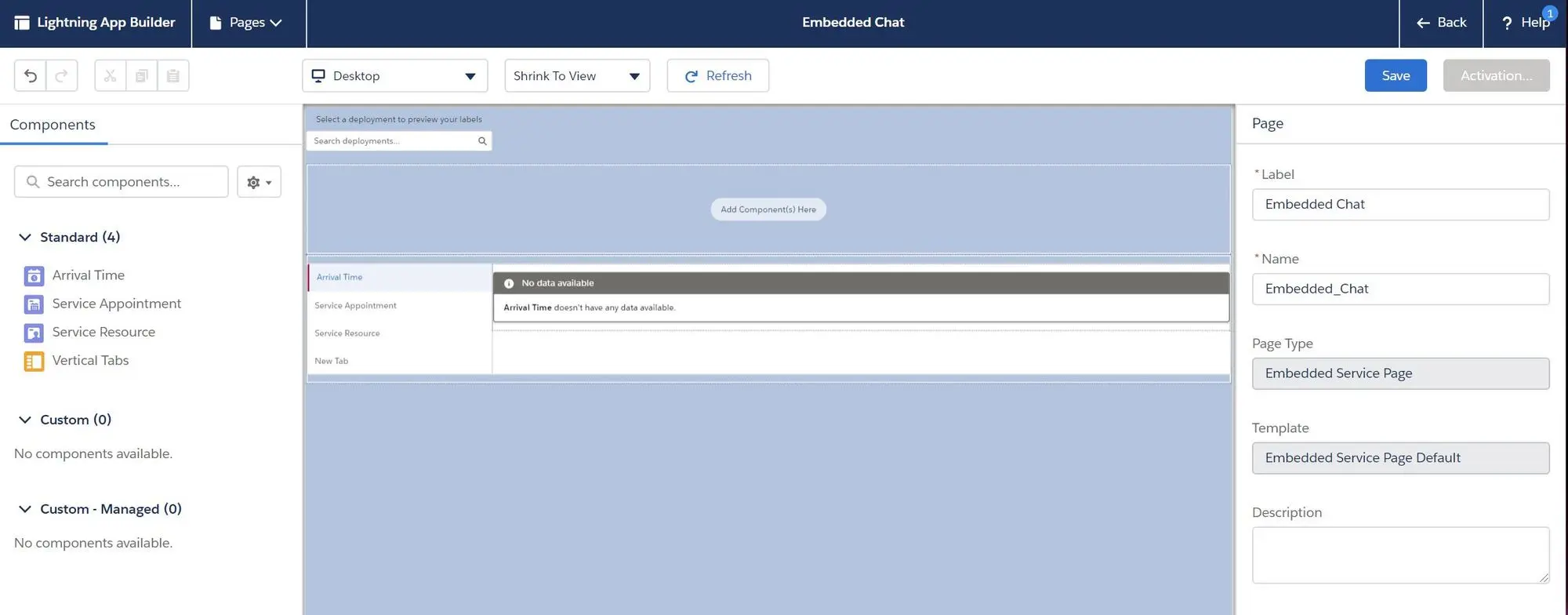Click Add Component(s) Here placeholder
The image size is (1568, 615).
click(768, 209)
